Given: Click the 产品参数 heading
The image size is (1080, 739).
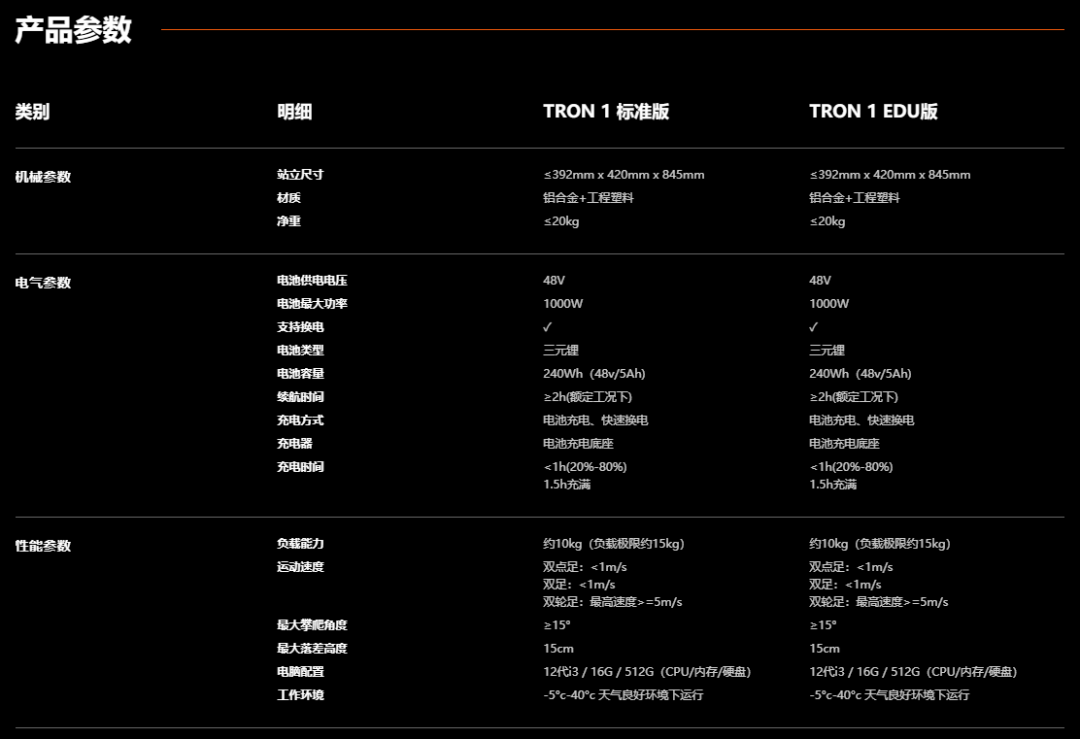Looking at the screenshot, I should (x=73, y=30).
